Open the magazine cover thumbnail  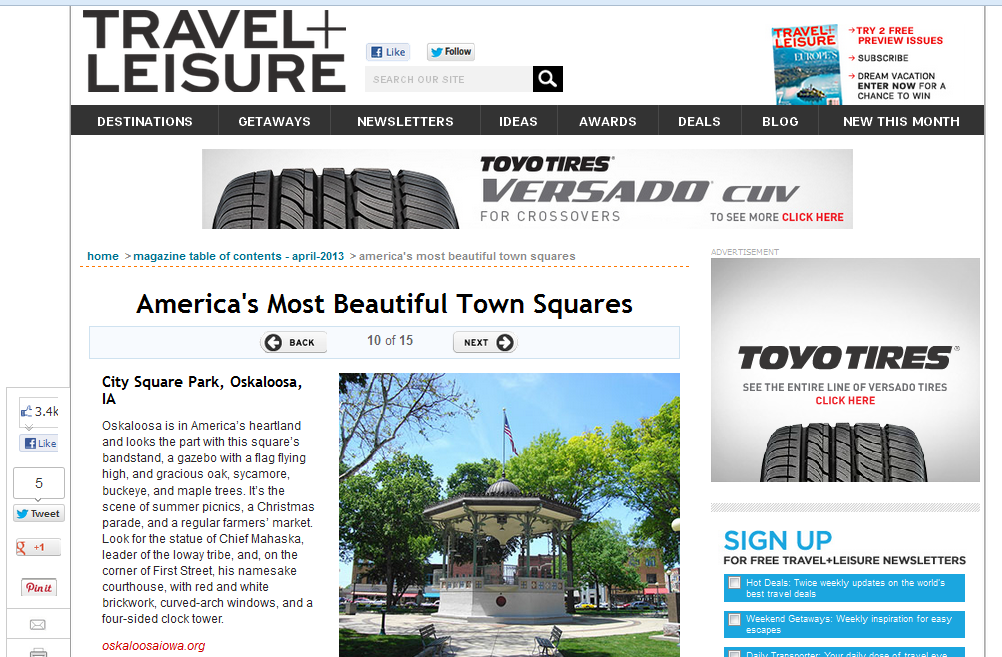click(x=806, y=65)
